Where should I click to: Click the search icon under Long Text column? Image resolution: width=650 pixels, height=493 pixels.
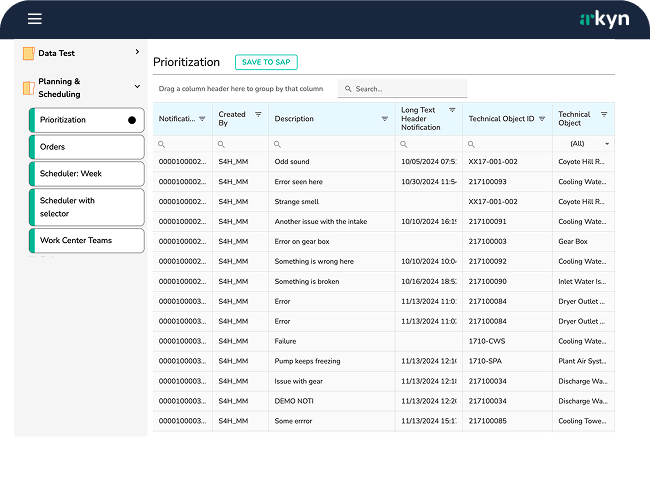[403, 144]
